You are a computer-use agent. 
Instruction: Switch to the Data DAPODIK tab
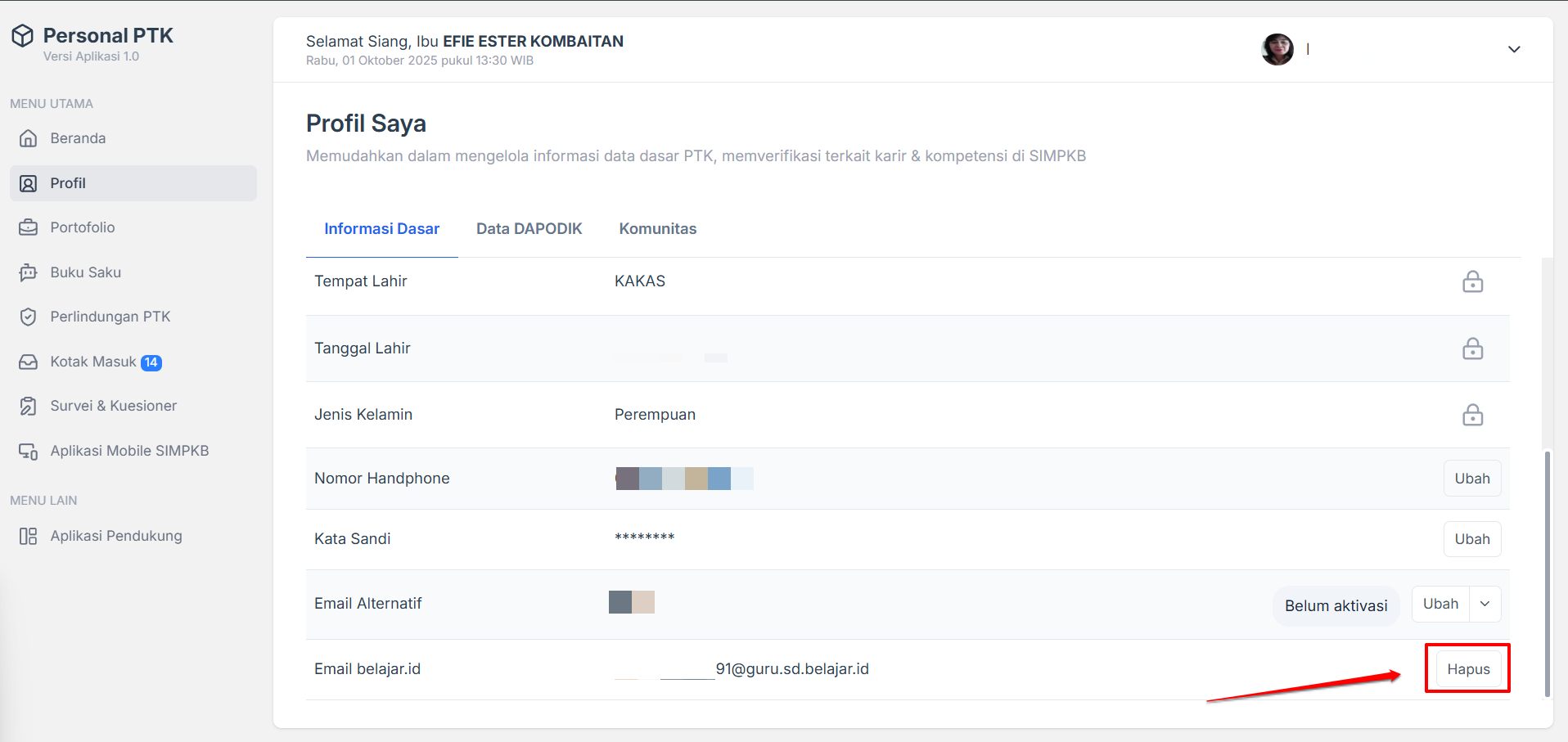click(529, 229)
